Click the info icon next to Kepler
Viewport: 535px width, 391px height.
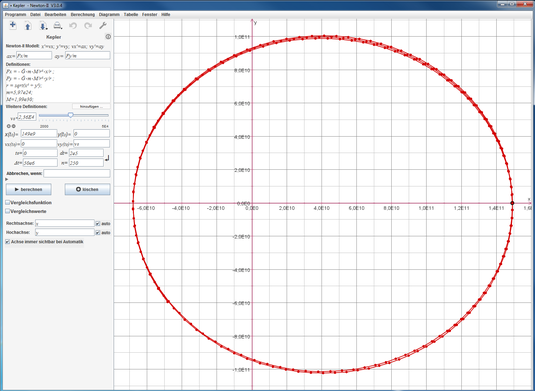click(x=108, y=37)
